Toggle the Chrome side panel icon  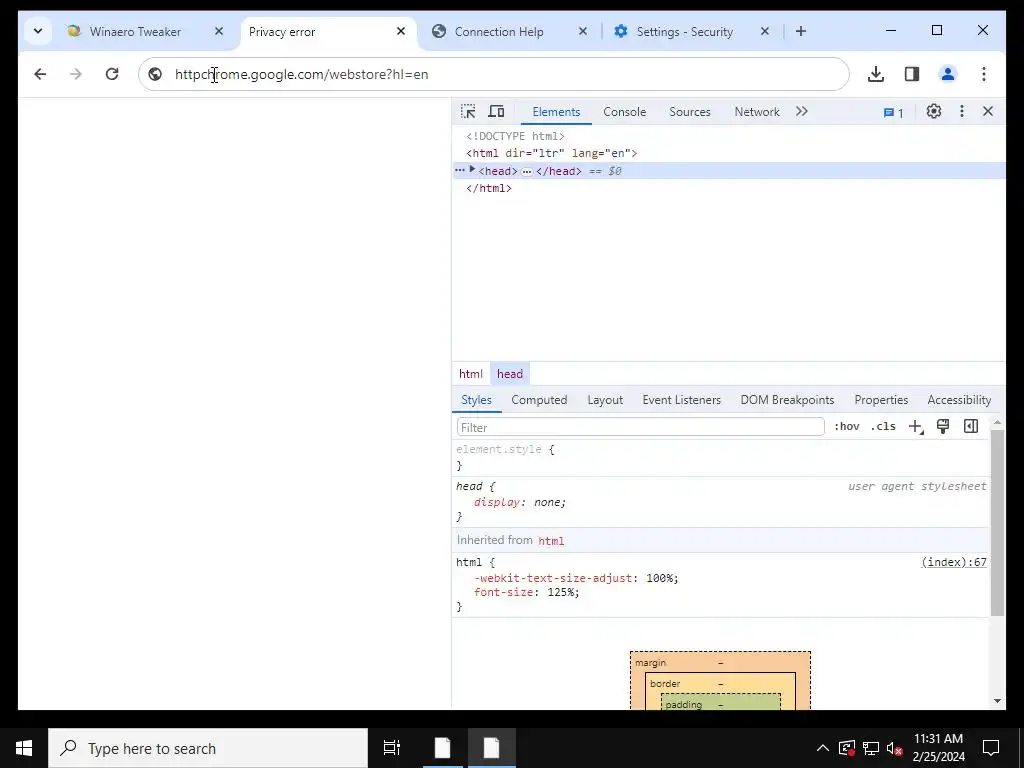pyautogui.click(x=912, y=74)
